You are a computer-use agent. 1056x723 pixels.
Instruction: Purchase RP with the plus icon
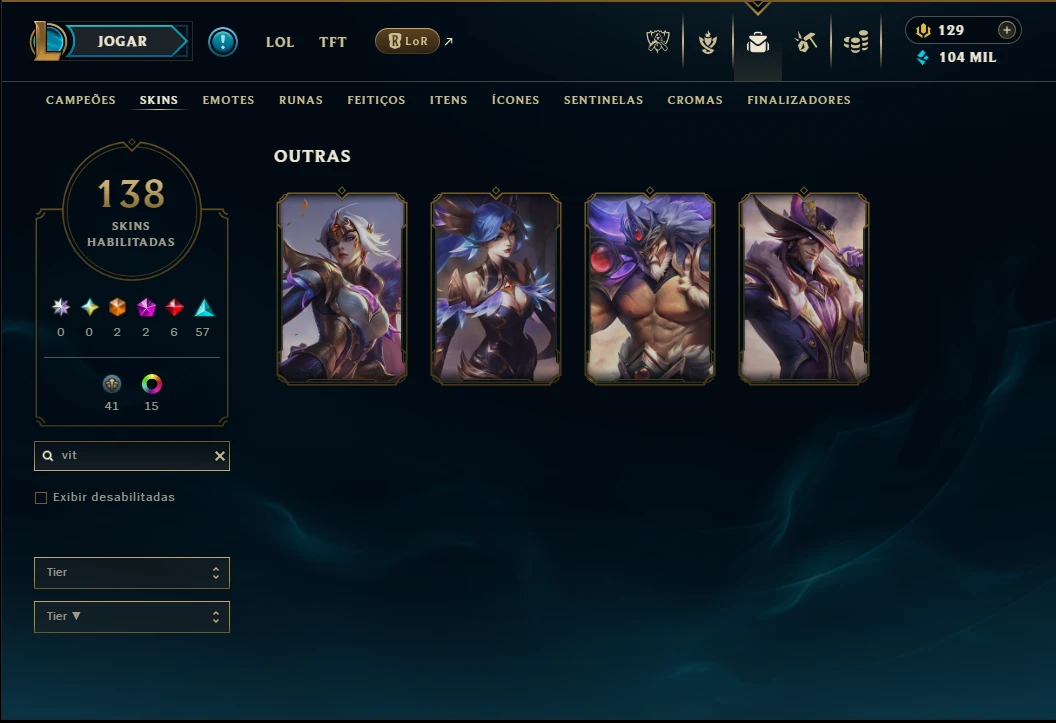(x=1006, y=30)
